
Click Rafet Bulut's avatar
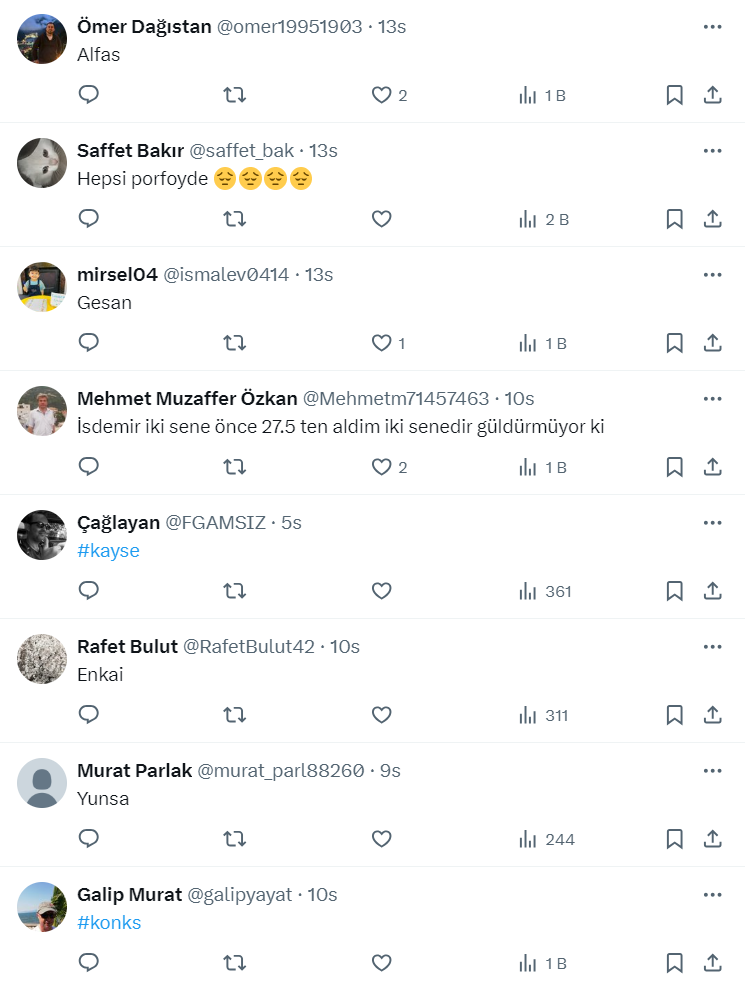(42, 659)
